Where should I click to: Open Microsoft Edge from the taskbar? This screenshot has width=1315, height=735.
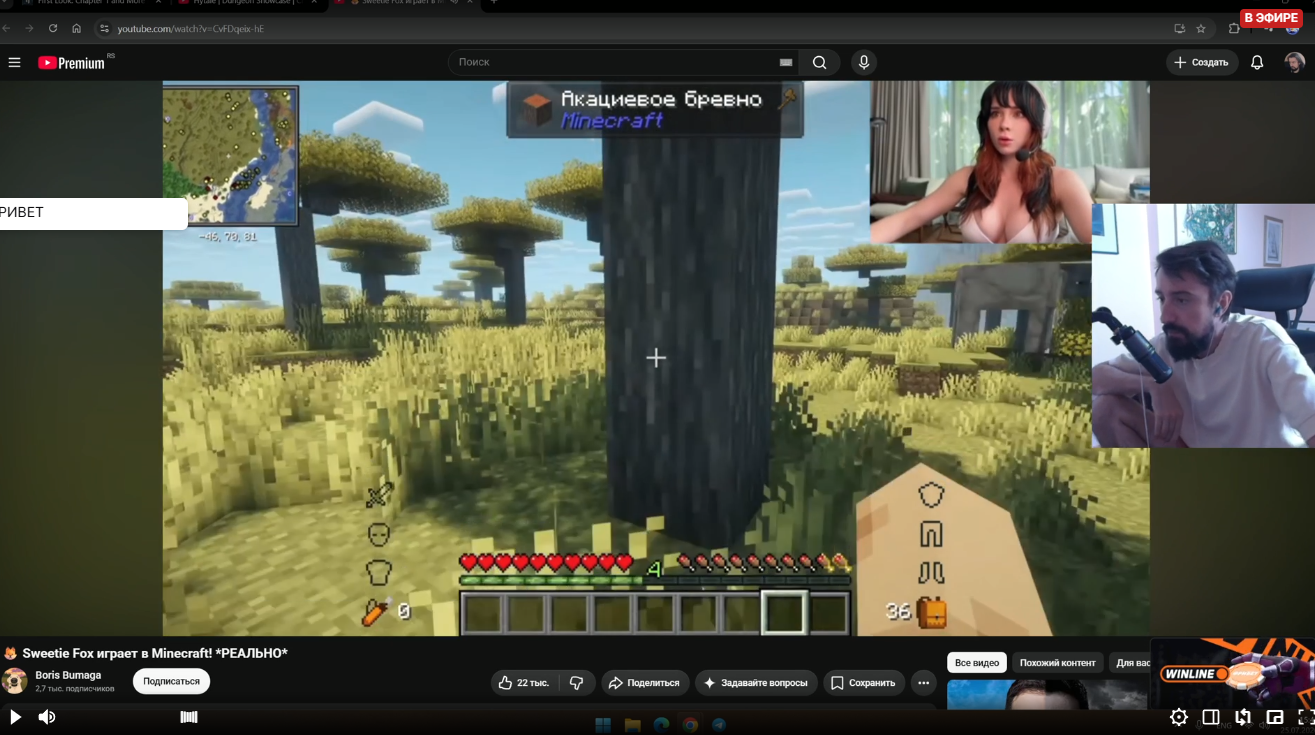[x=661, y=725]
